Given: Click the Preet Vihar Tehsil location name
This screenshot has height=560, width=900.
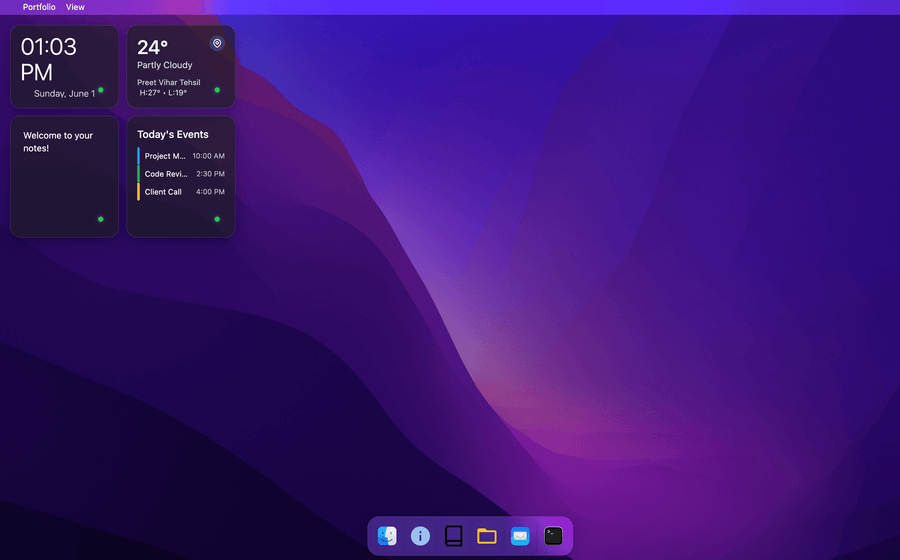Looking at the screenshot, I should point(169,83).
